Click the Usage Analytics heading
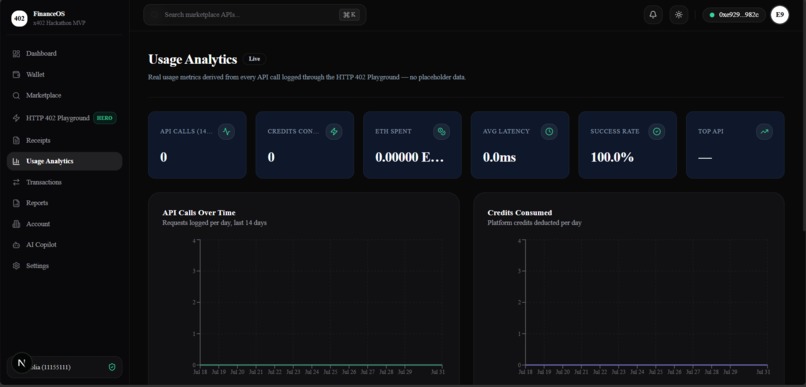Screen dimensions: 806x387 pos(192,60)
